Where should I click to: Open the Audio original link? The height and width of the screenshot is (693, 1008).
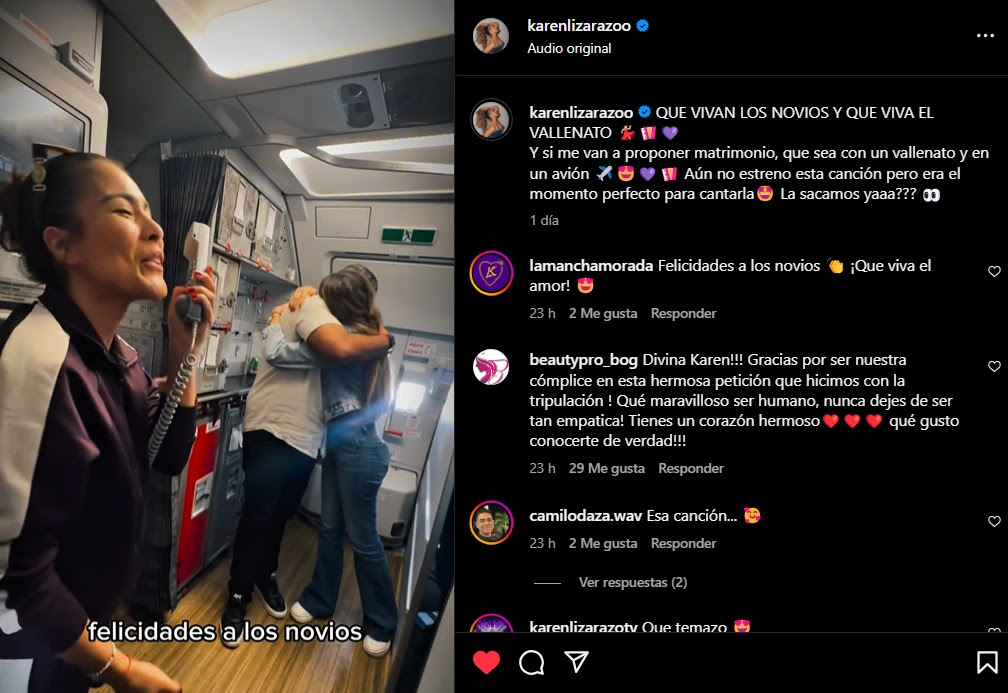[x=569, y=48]
